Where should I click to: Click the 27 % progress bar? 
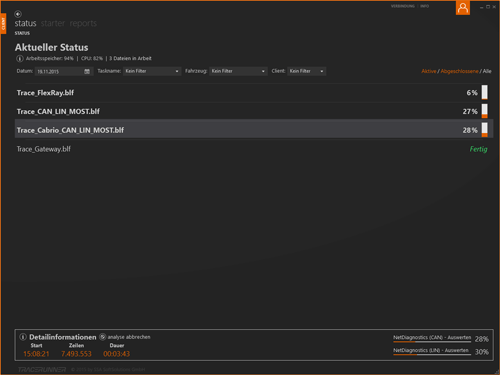(x=485, y=111)
